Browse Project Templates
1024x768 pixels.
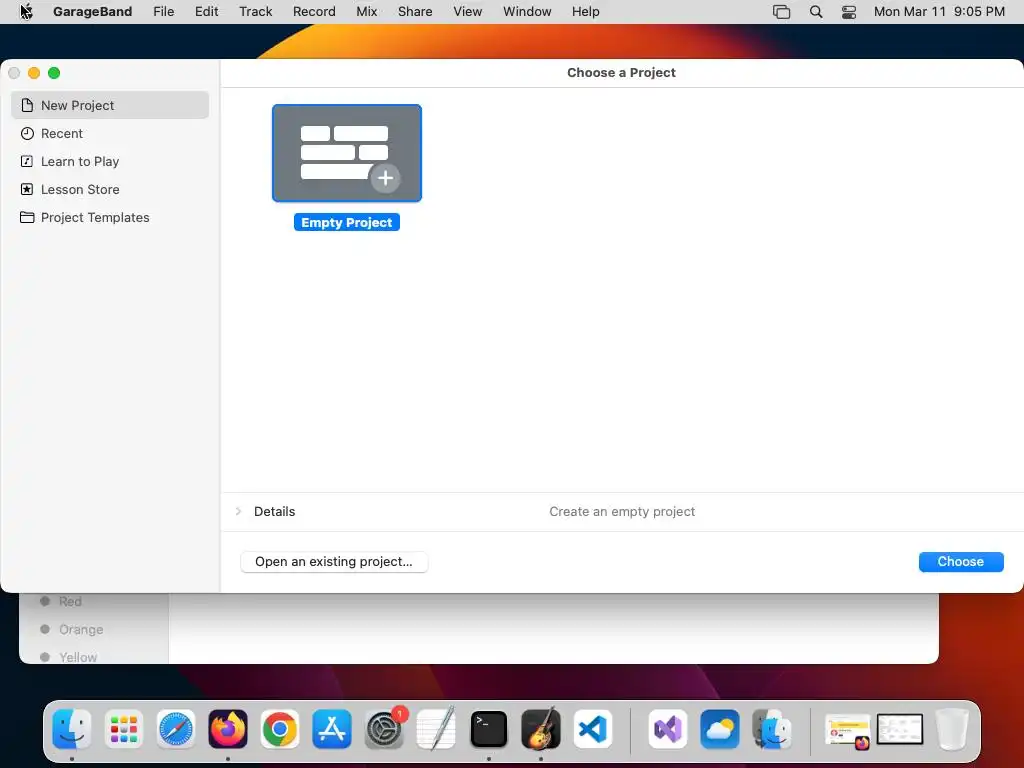click(110, 217)
